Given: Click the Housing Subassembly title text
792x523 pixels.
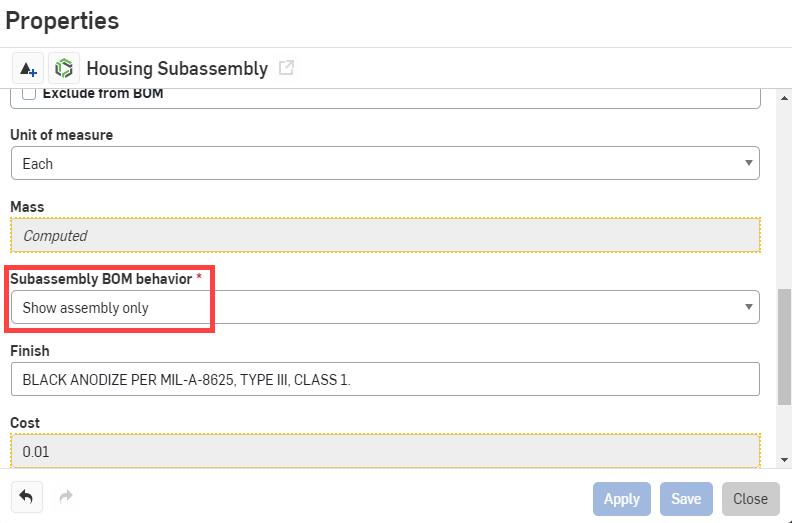Looking at the screenshot, I should click(x=177, y=69).
